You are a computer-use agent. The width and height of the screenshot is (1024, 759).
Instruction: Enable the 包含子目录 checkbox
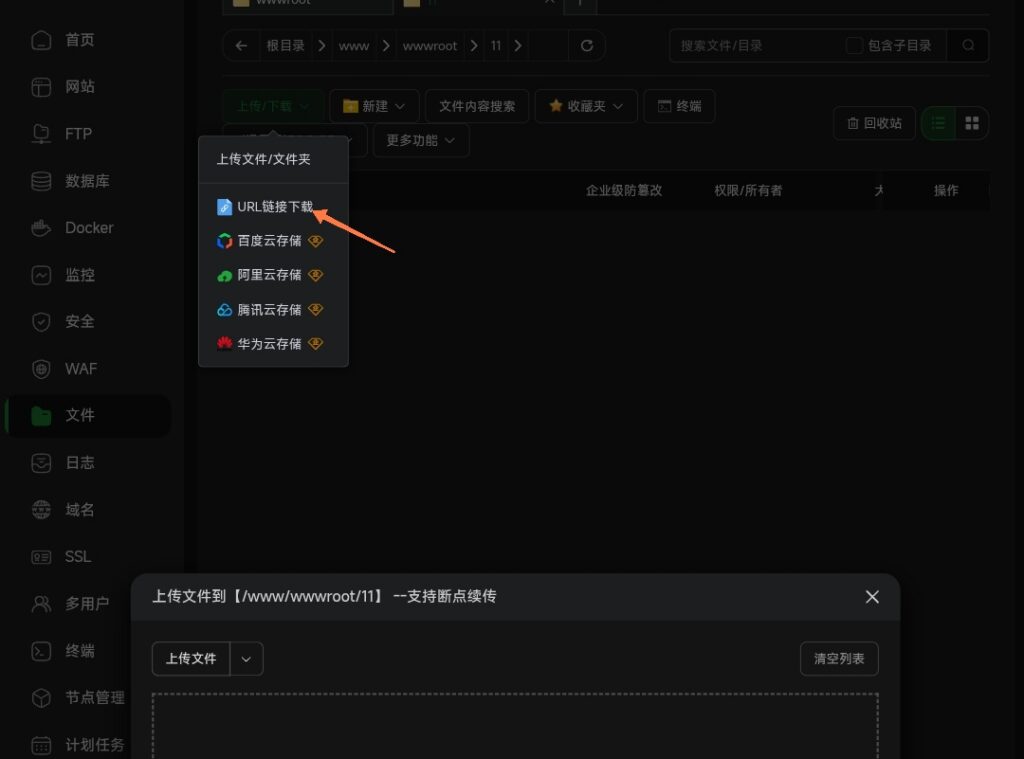click(x=853, y=45)
